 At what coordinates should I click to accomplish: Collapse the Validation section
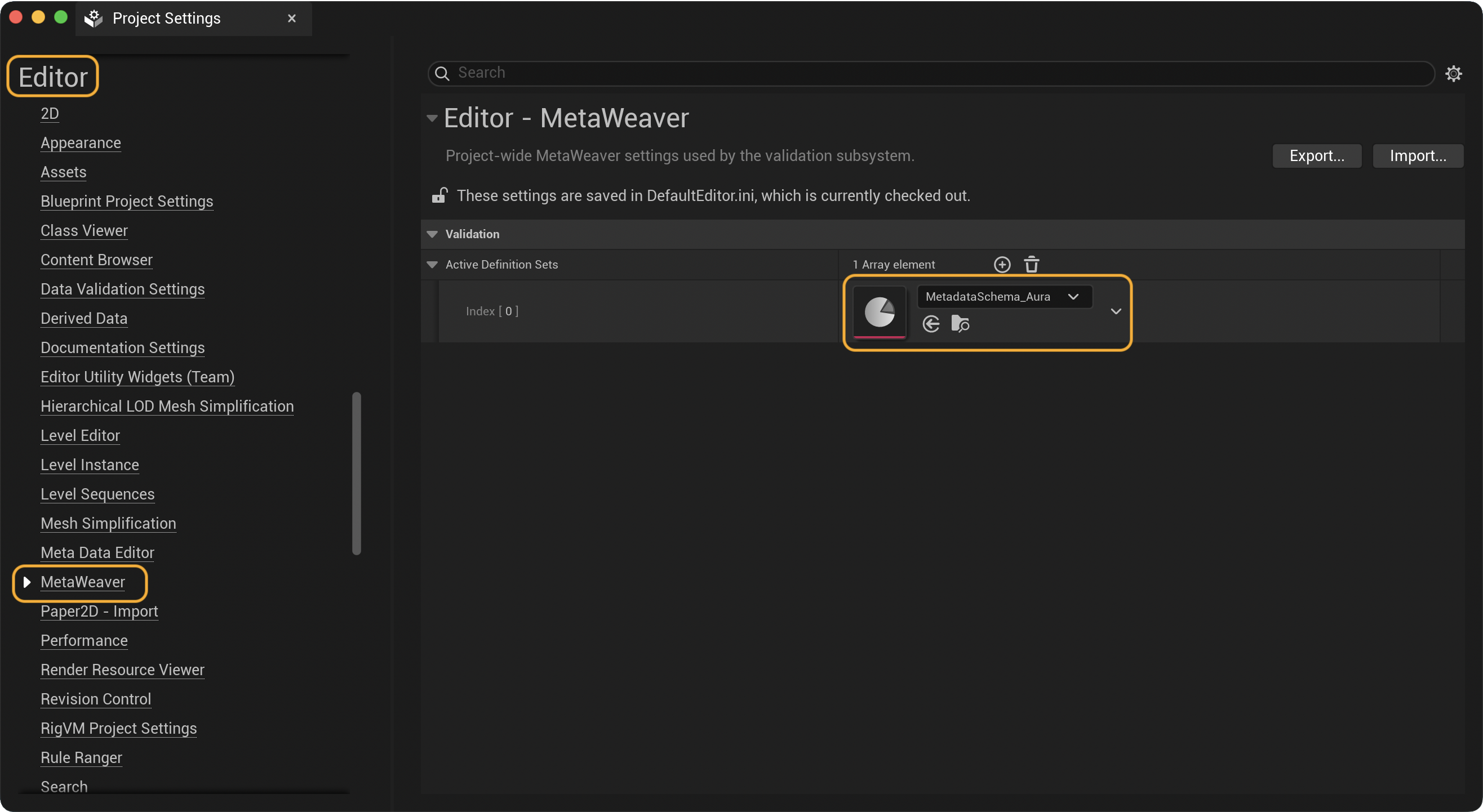point(432,234)
